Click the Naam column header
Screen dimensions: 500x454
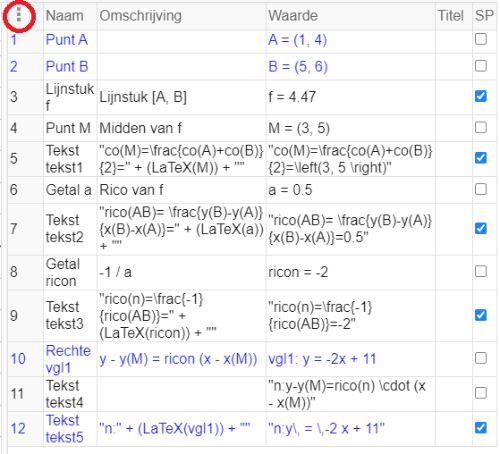(x=65, y=16)
